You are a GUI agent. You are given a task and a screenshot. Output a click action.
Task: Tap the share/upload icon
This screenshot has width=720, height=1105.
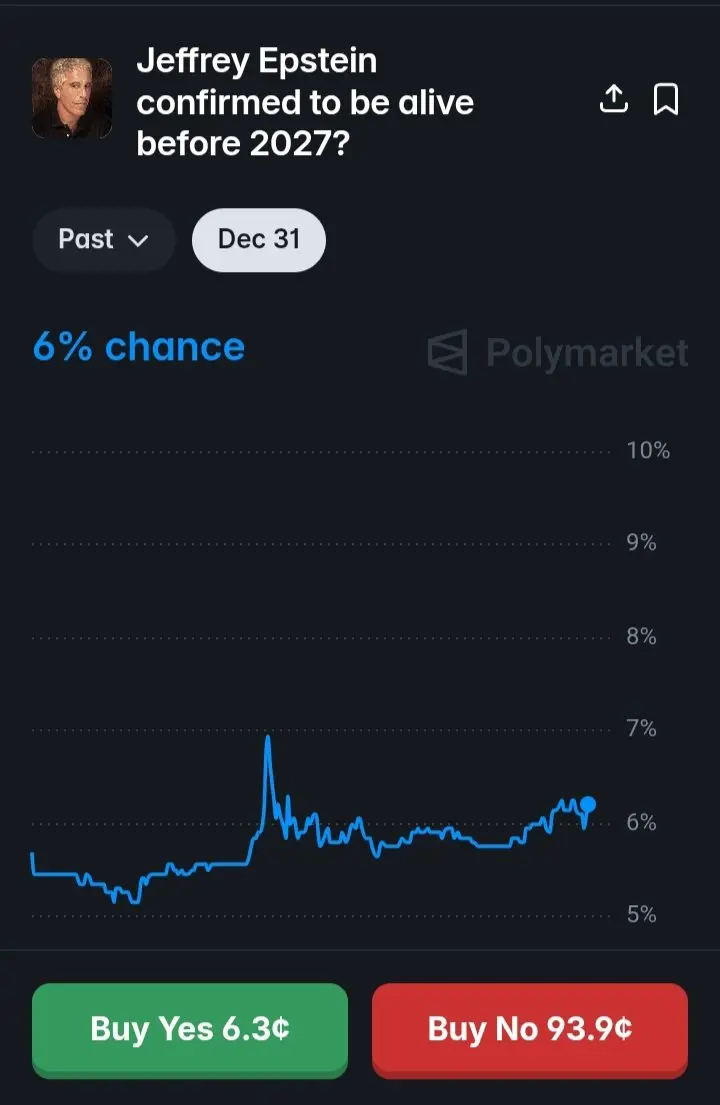click(614, 99)
